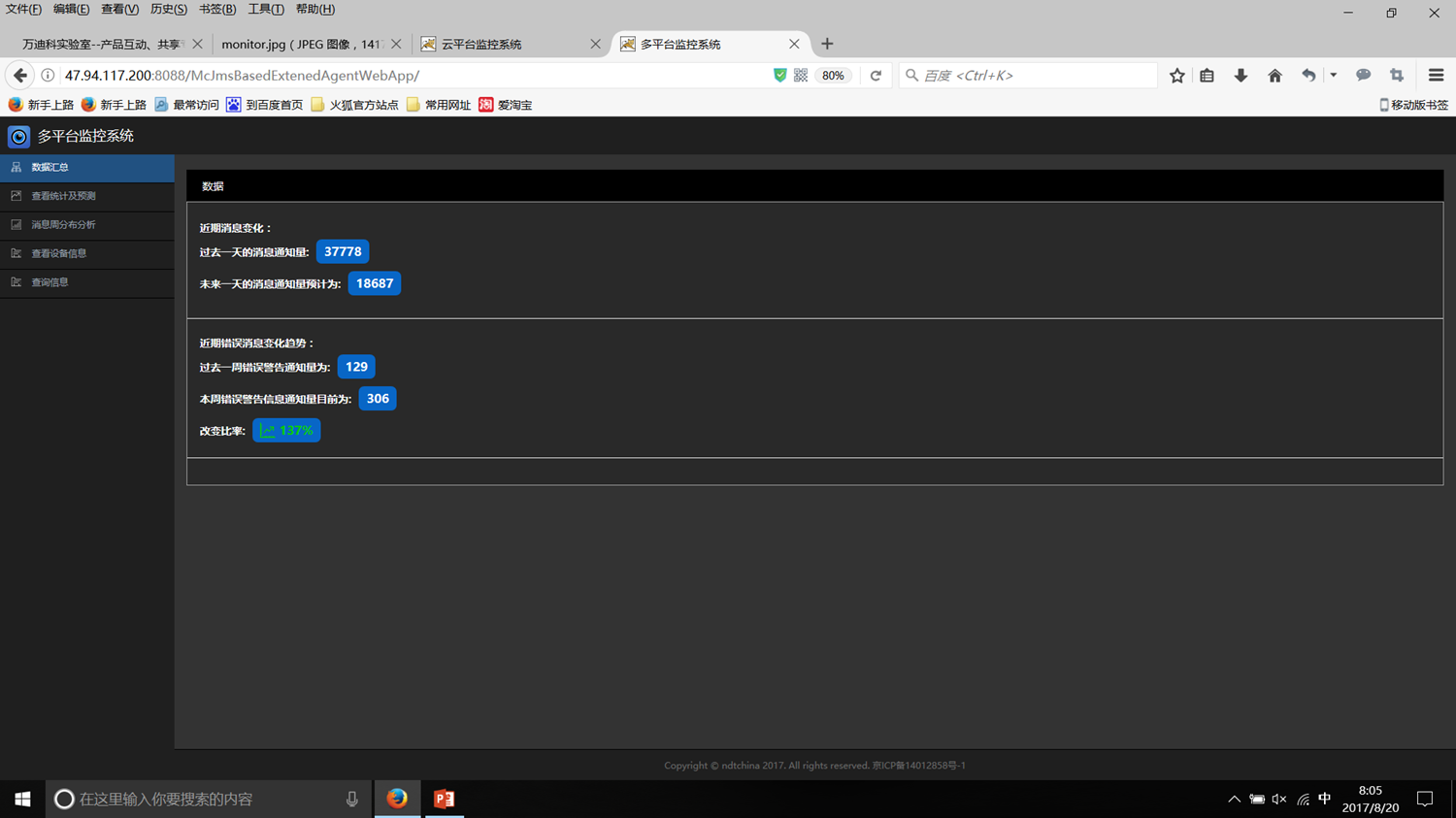The height and width of the screenshot is (818, 1456).
Task: Switch to the monitor.jpg tab
Action: tap(301, 45)
